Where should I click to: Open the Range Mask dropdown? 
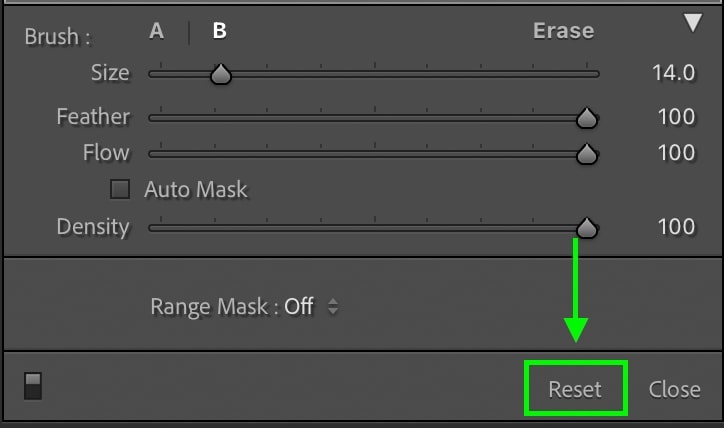click(x=244, y=307)
